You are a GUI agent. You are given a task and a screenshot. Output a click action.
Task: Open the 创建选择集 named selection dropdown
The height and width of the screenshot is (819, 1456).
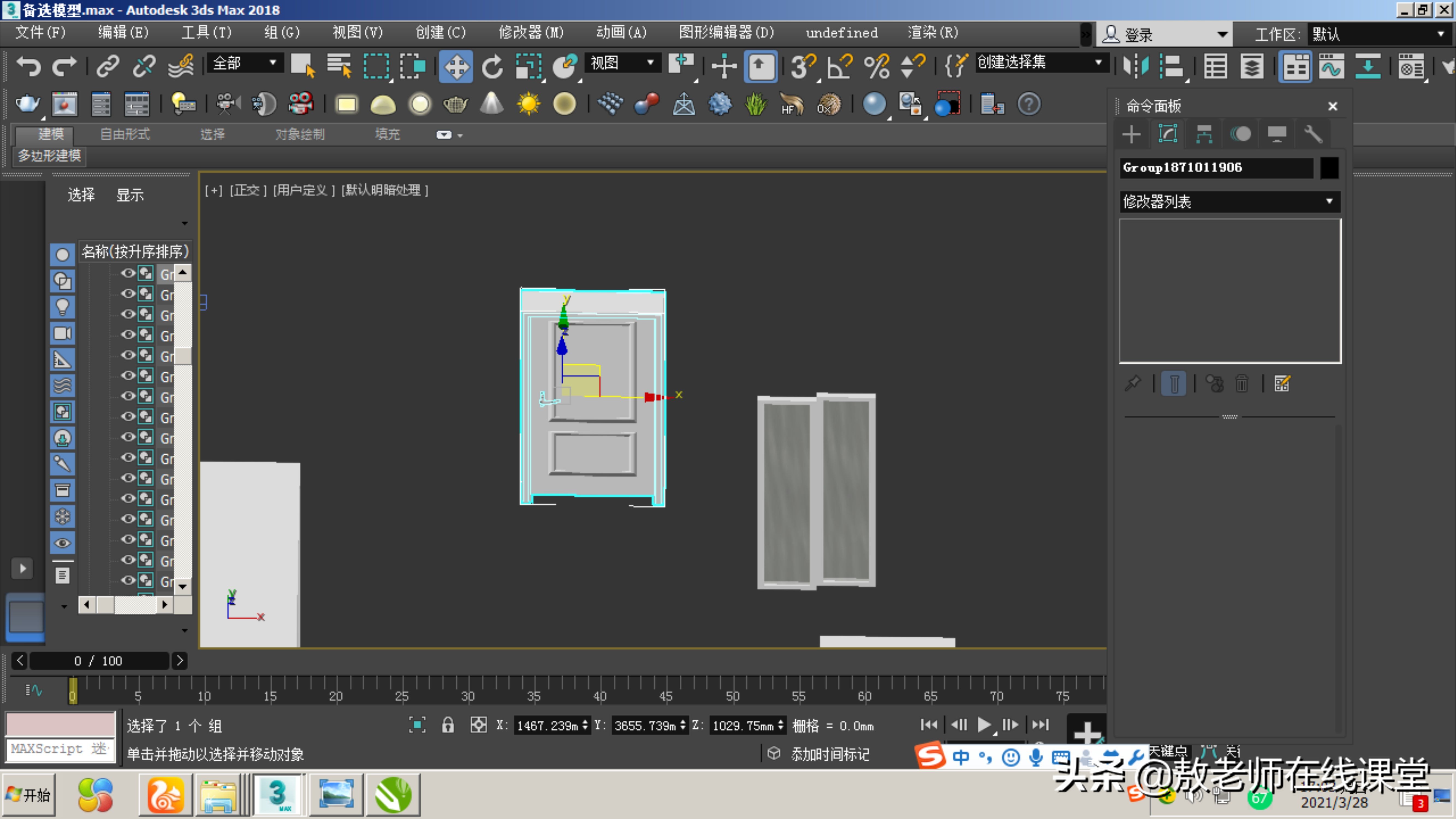pyautogui.click(x=1098, y=63)
